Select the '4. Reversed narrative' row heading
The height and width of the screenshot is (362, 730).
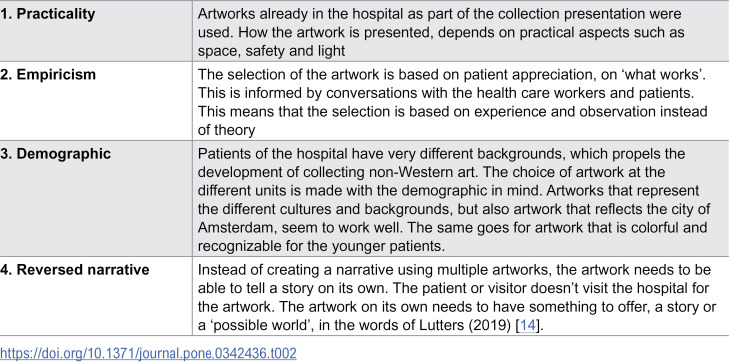74,270
